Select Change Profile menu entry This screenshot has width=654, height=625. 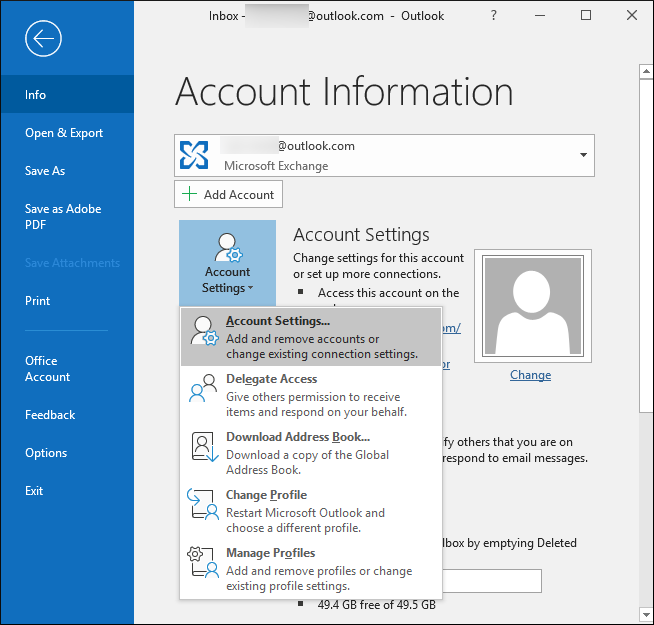tap(311, 511)
